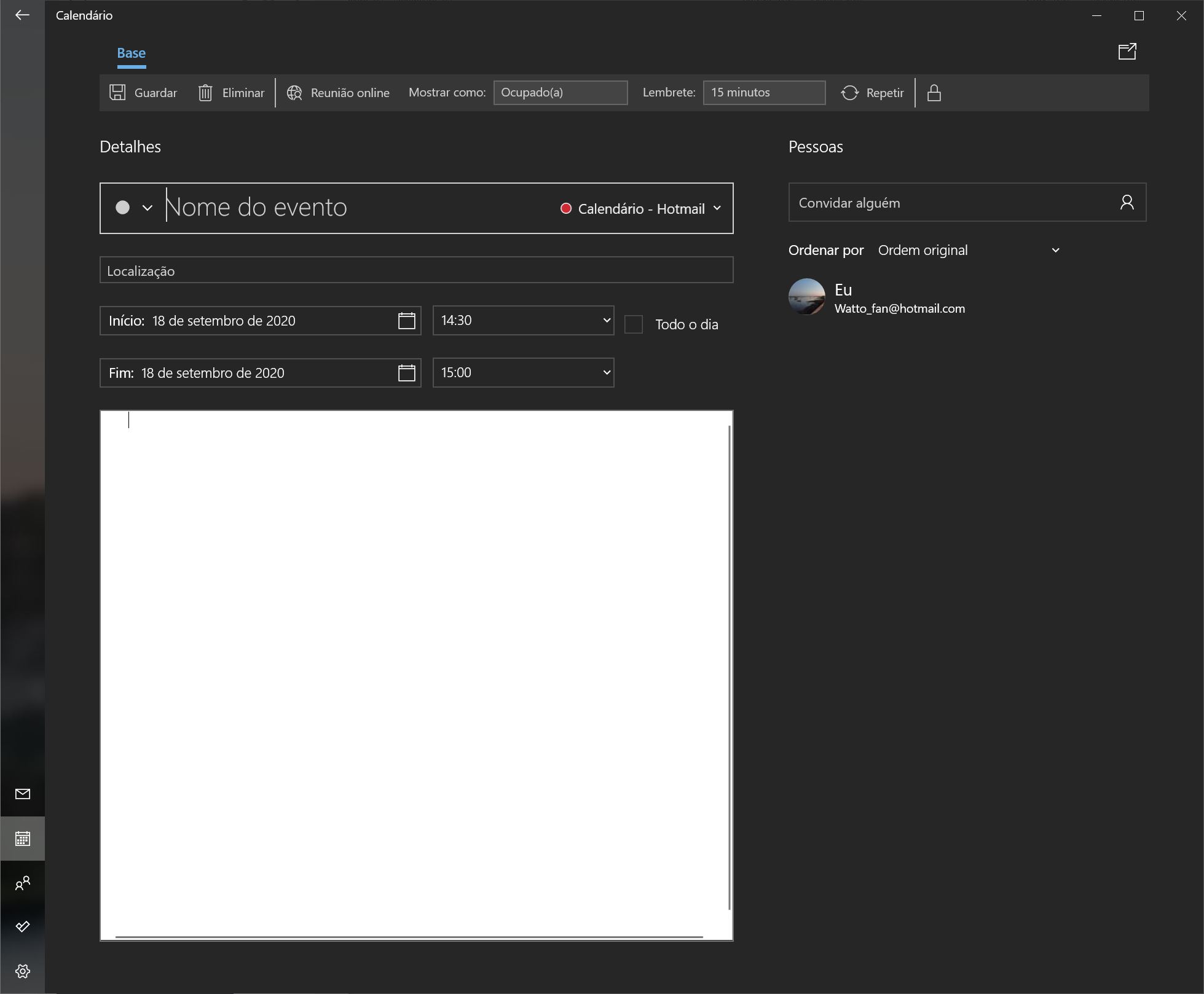The height and width of the screenshot is (994, 1204).
Task: Click the Eliminar trash icon
Action: pos(205,93)
